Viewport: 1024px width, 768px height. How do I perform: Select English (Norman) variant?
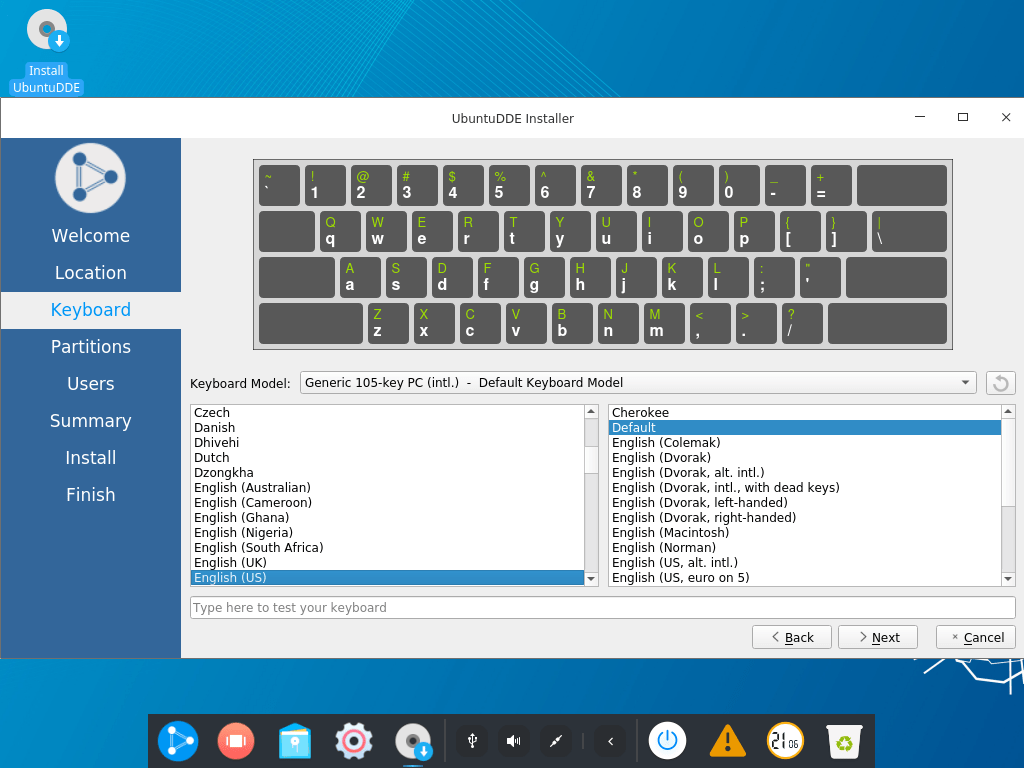[x=805, y=548]
